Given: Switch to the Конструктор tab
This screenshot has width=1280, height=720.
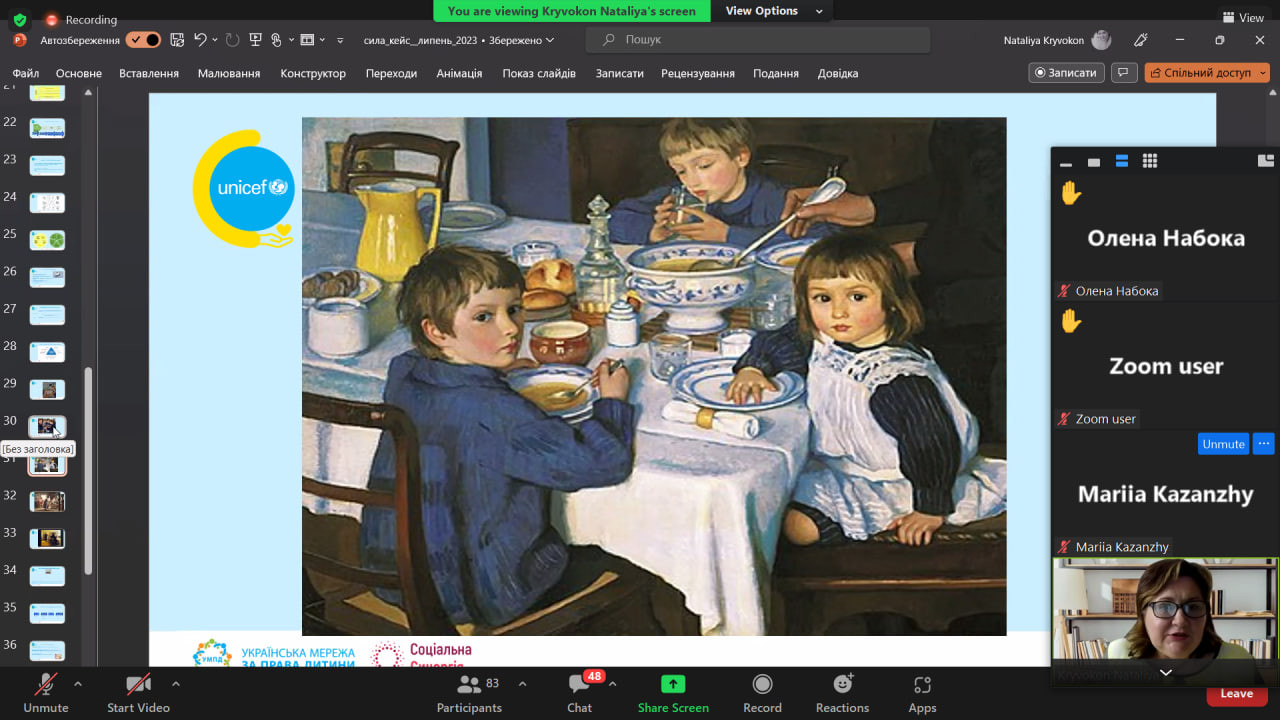Looking at the screenshot, I should (x=313, y=73).
